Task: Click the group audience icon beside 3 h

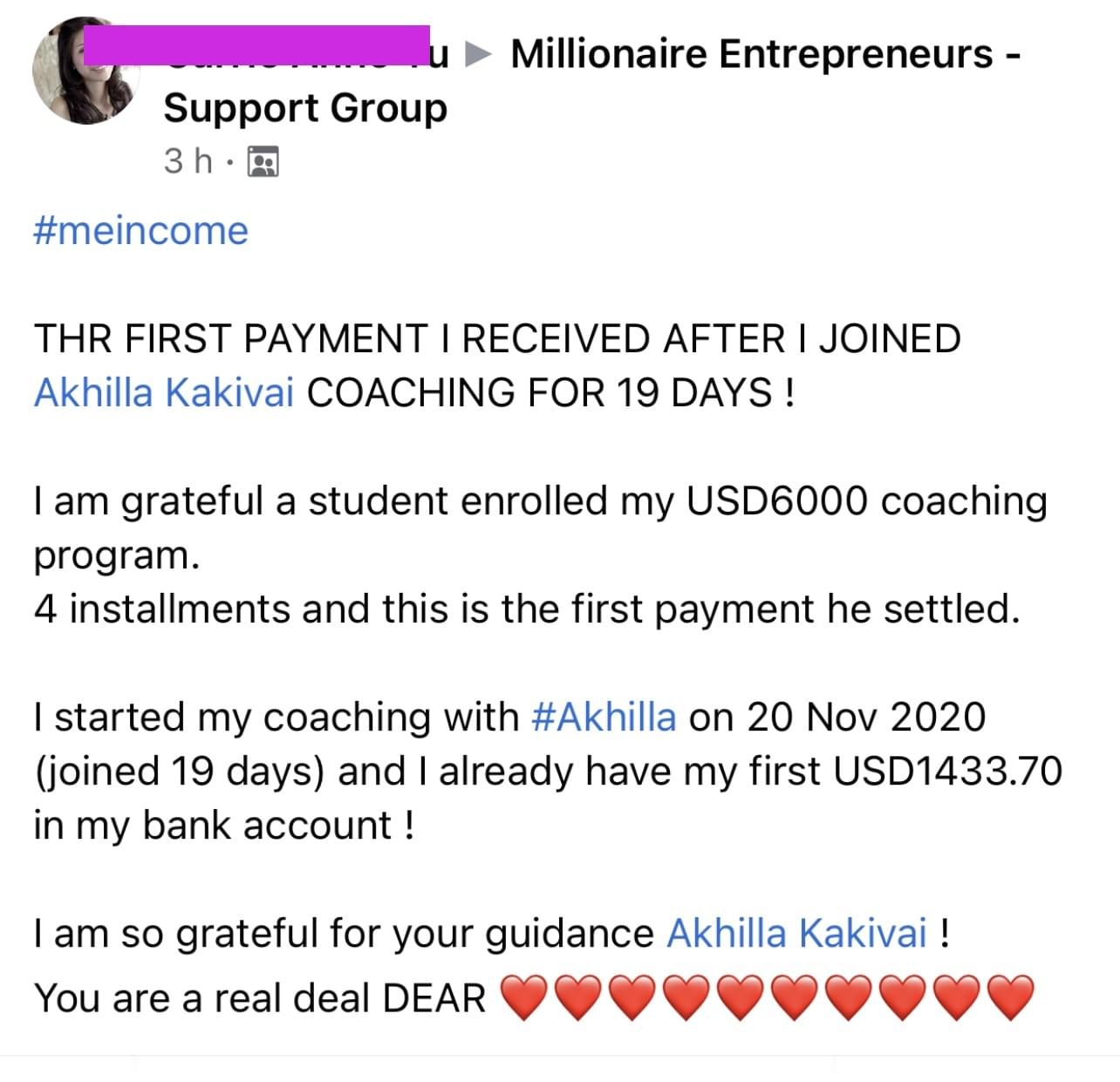Action: [263, 162]
